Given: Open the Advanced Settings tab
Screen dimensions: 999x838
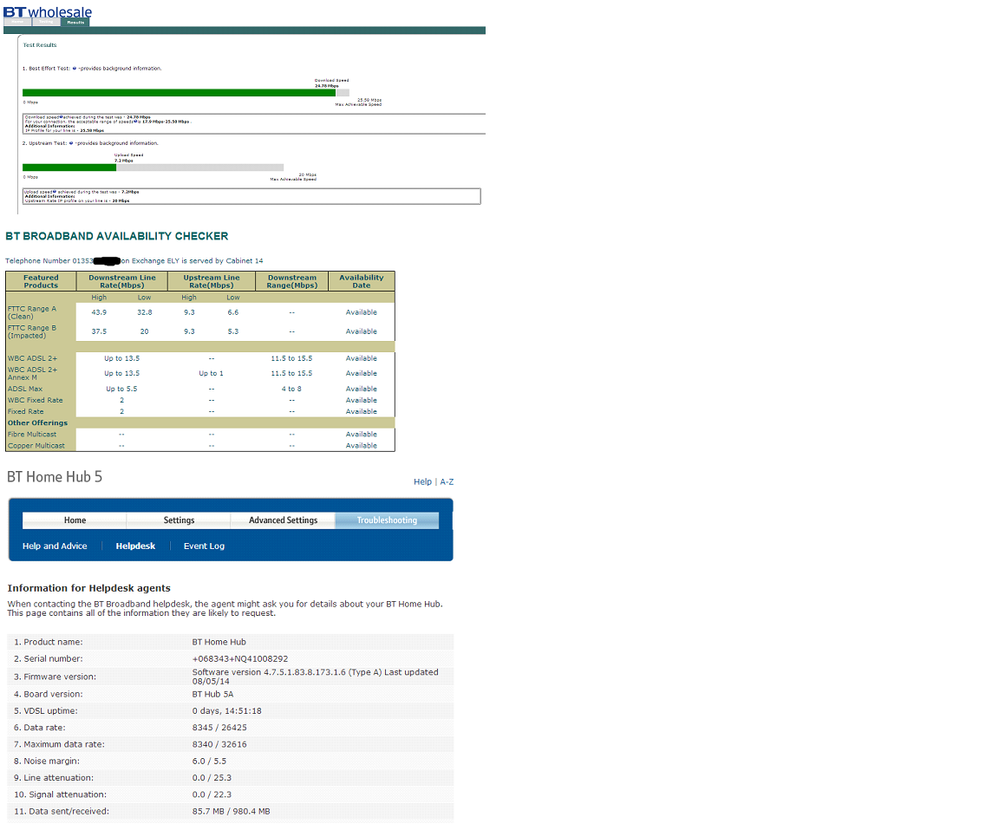Looking at the screenshot, I should pos(283,521).
